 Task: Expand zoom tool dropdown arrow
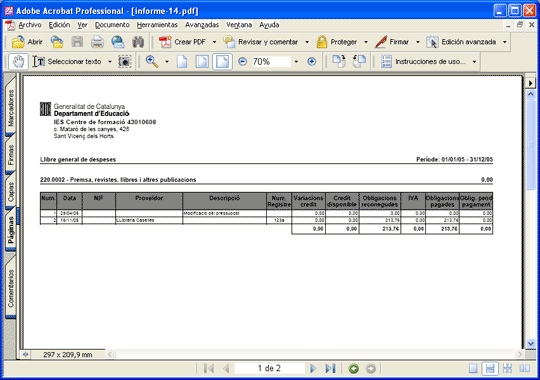[x=167, y=62]
